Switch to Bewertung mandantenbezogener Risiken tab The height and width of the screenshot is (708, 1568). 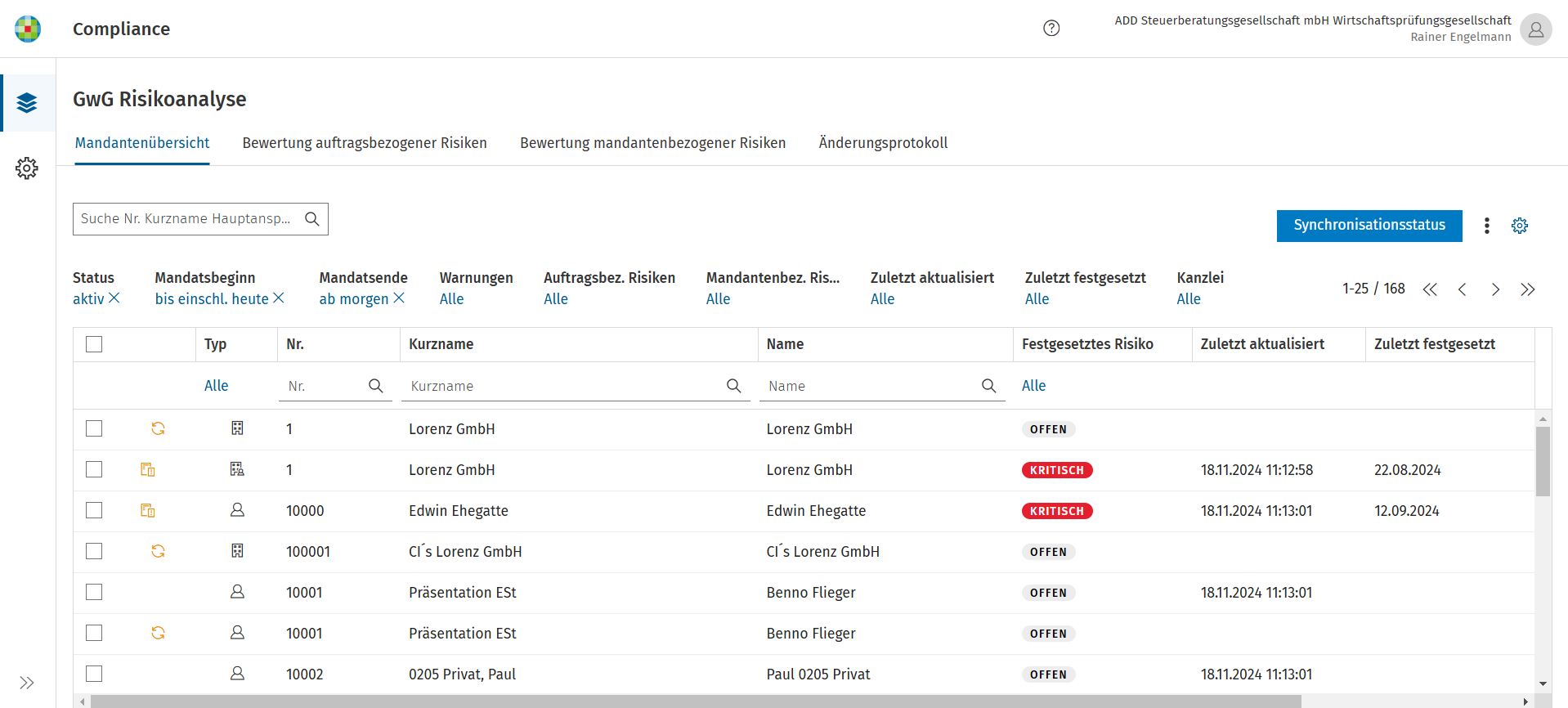pyautogui.click(x=653, y=143)
